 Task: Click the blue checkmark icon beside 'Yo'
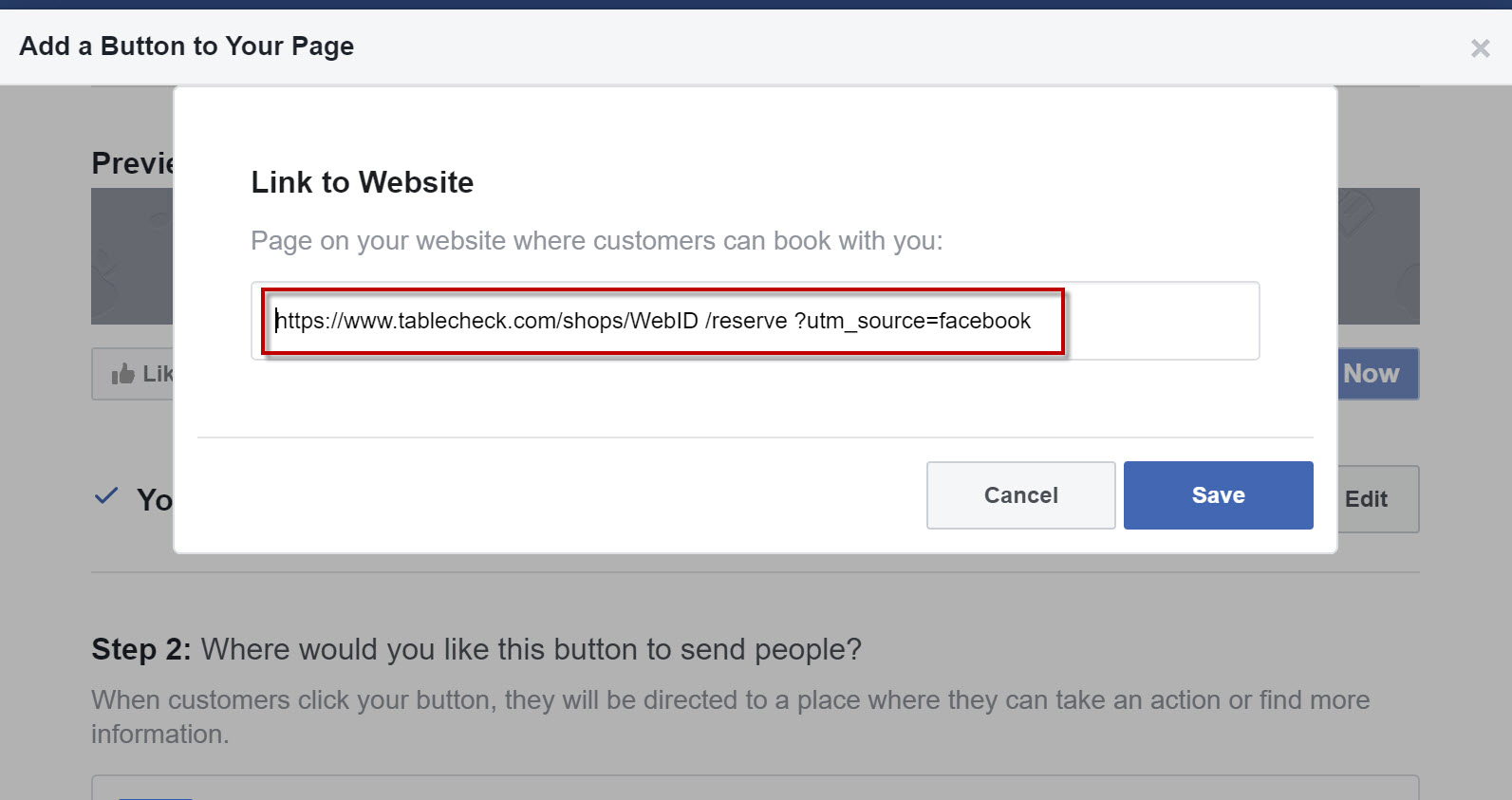point(106,495)
